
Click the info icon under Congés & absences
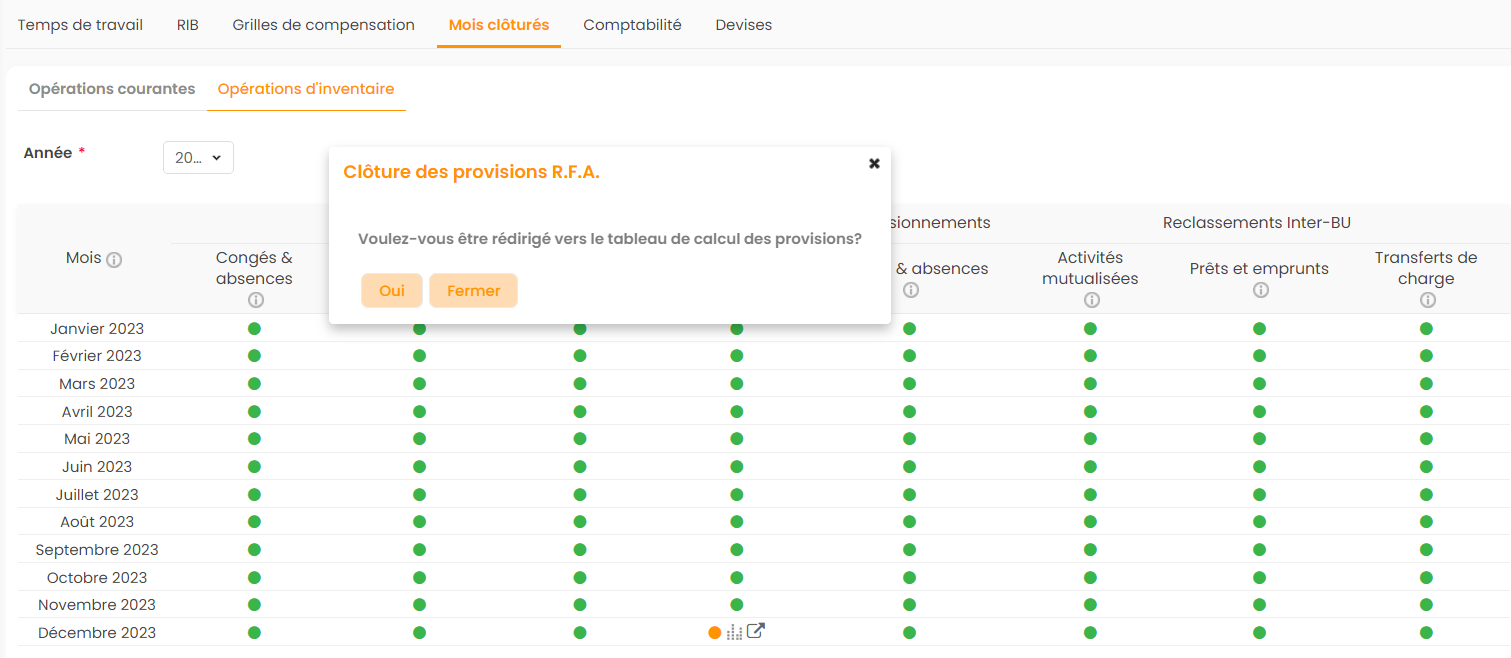click(x=255, y=300)
